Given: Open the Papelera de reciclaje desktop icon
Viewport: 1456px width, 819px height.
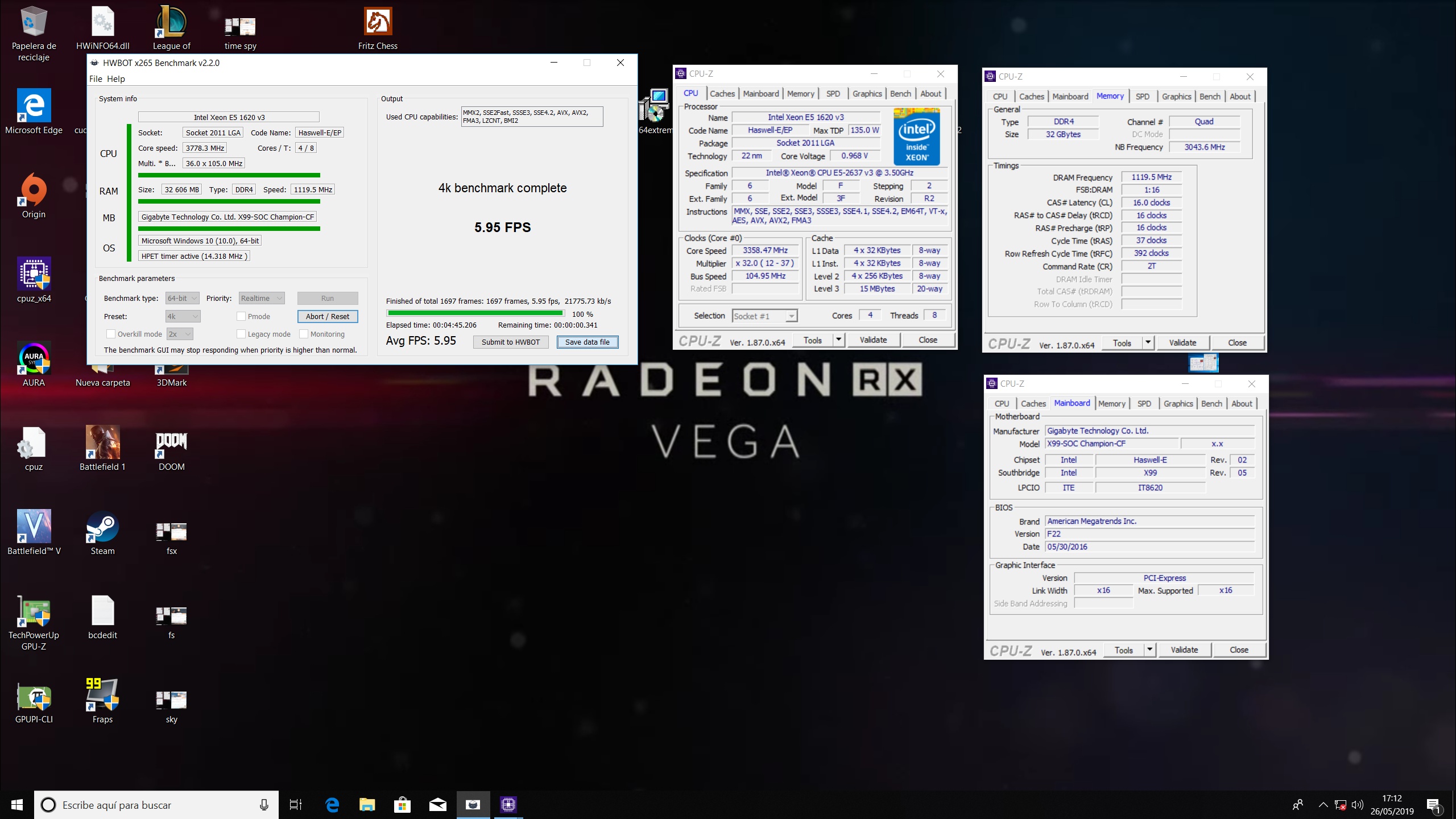Looking at the screenshot, I should [34, 33].
